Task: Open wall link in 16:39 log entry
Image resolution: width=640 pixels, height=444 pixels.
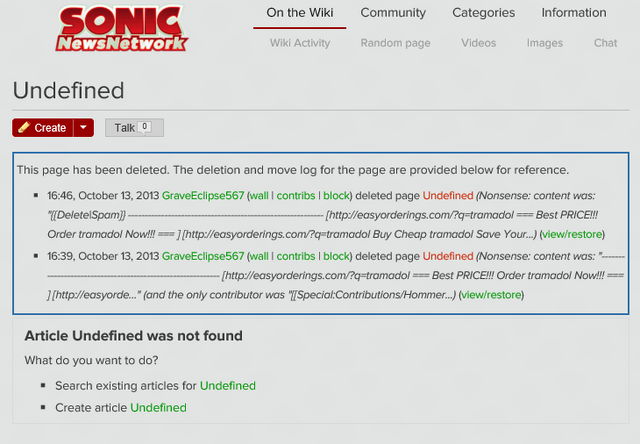Action: [x=259, y=256]
